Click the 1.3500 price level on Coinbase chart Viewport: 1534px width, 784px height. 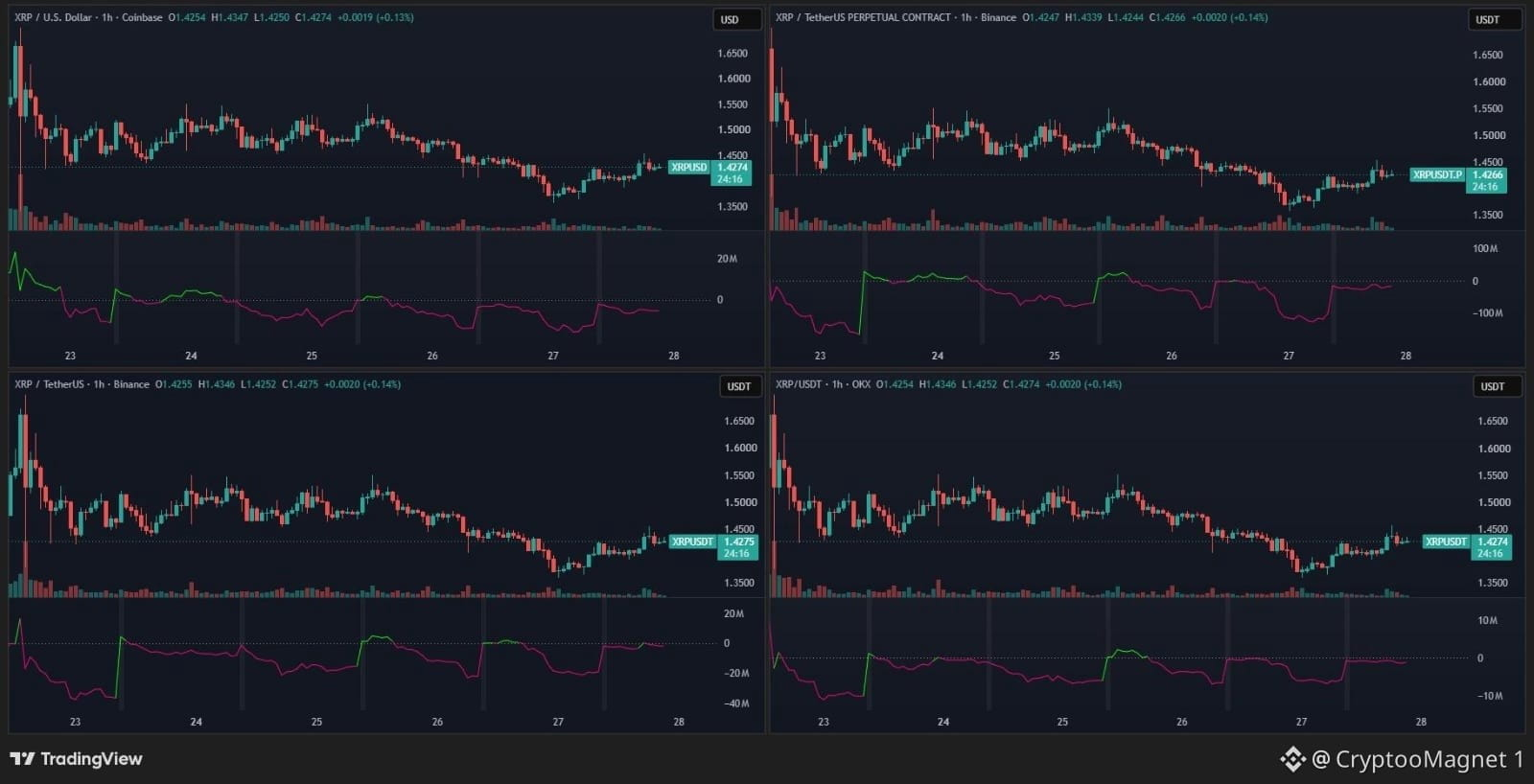coord(732,206)
